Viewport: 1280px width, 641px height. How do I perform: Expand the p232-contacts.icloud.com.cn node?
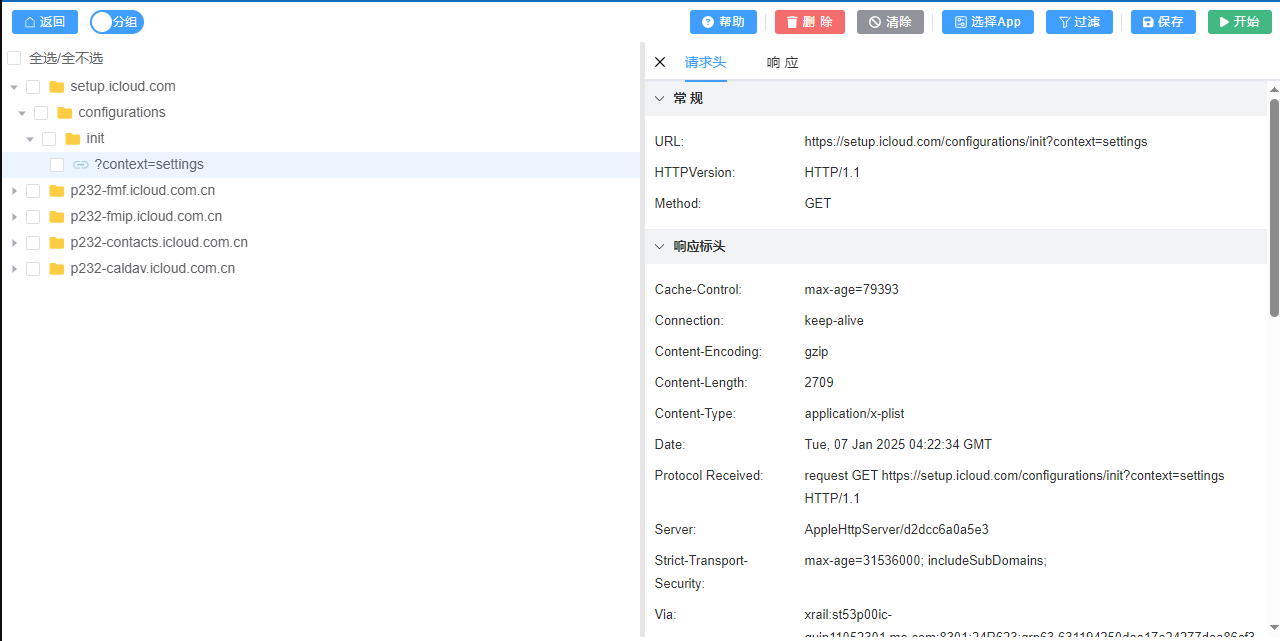14,243
